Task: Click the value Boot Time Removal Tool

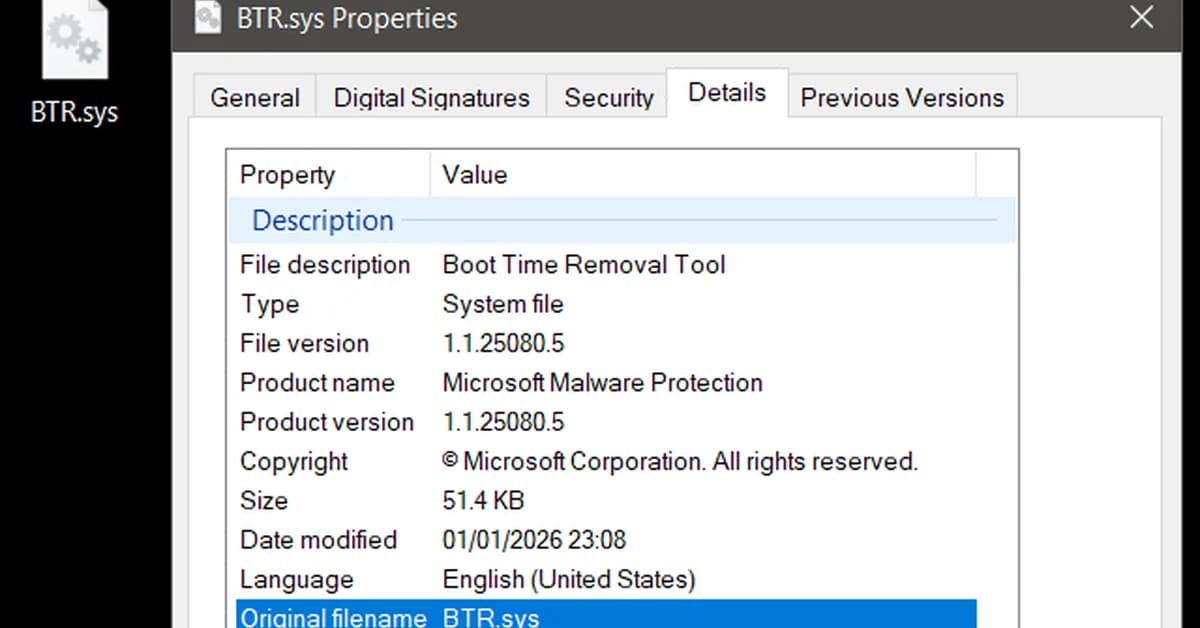Action: point(584,265)
